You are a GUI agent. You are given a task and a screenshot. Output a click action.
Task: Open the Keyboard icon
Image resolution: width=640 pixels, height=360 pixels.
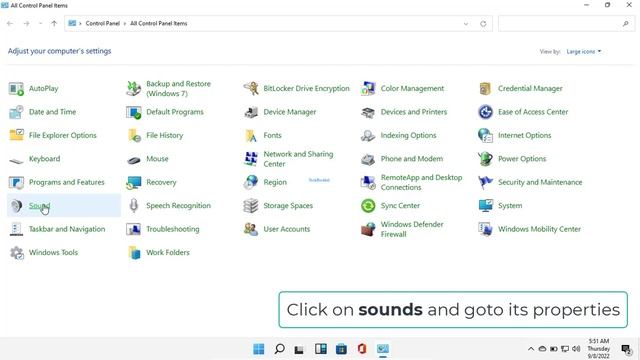16,160
